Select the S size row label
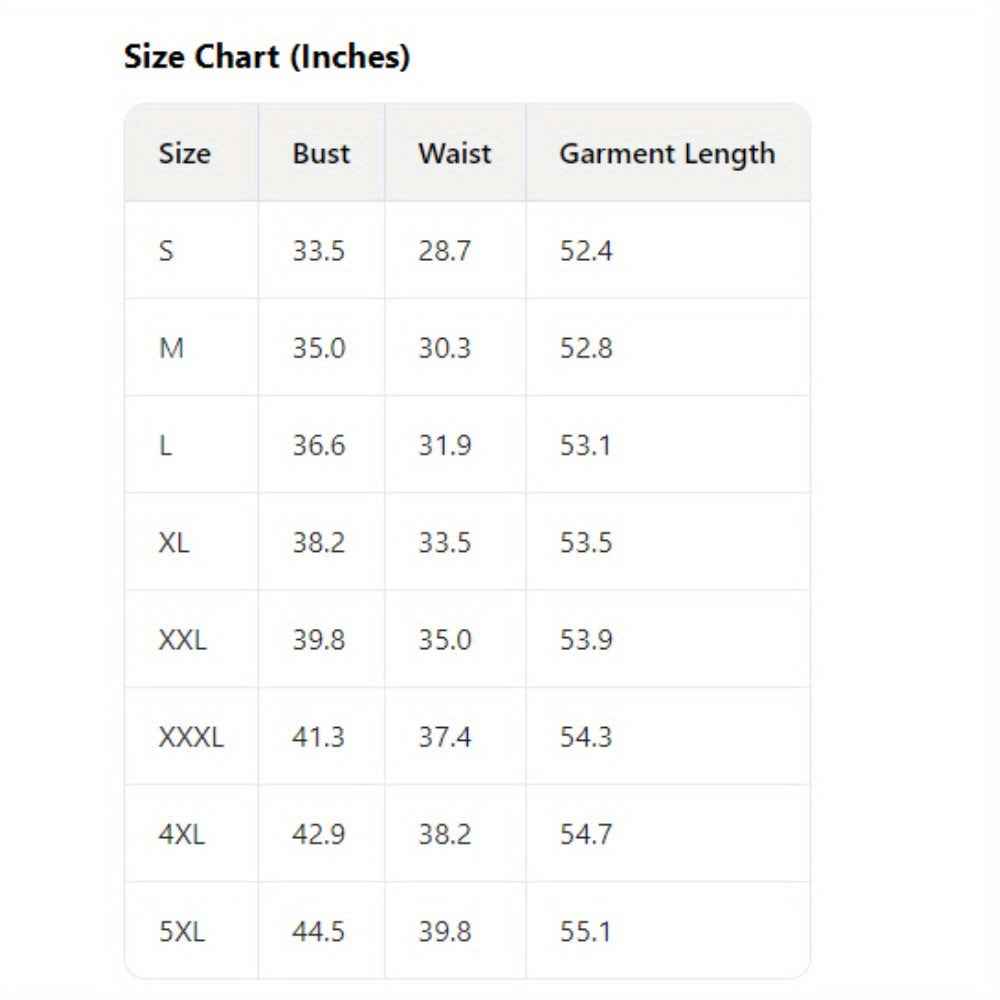1000x1000 pixels. tap(166, 251)
